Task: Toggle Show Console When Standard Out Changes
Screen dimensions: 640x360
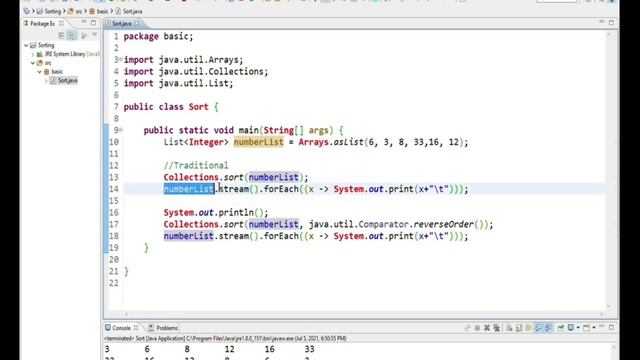Action: pos(538,328)
